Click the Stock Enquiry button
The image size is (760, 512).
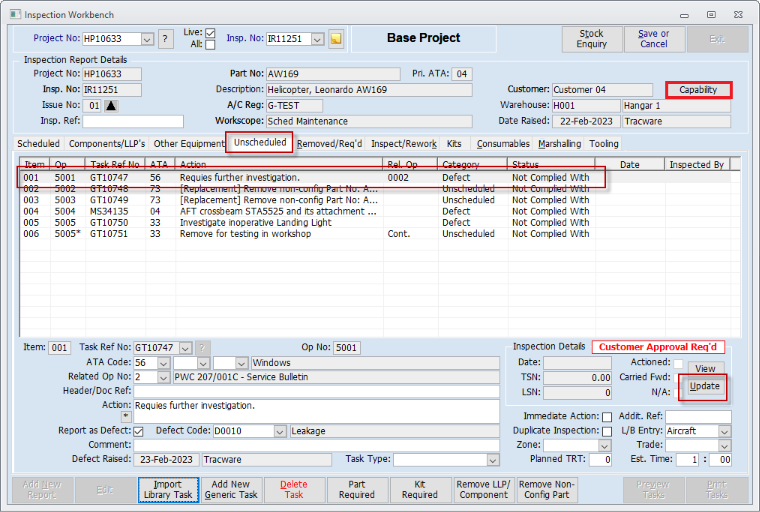pos(592,39)
